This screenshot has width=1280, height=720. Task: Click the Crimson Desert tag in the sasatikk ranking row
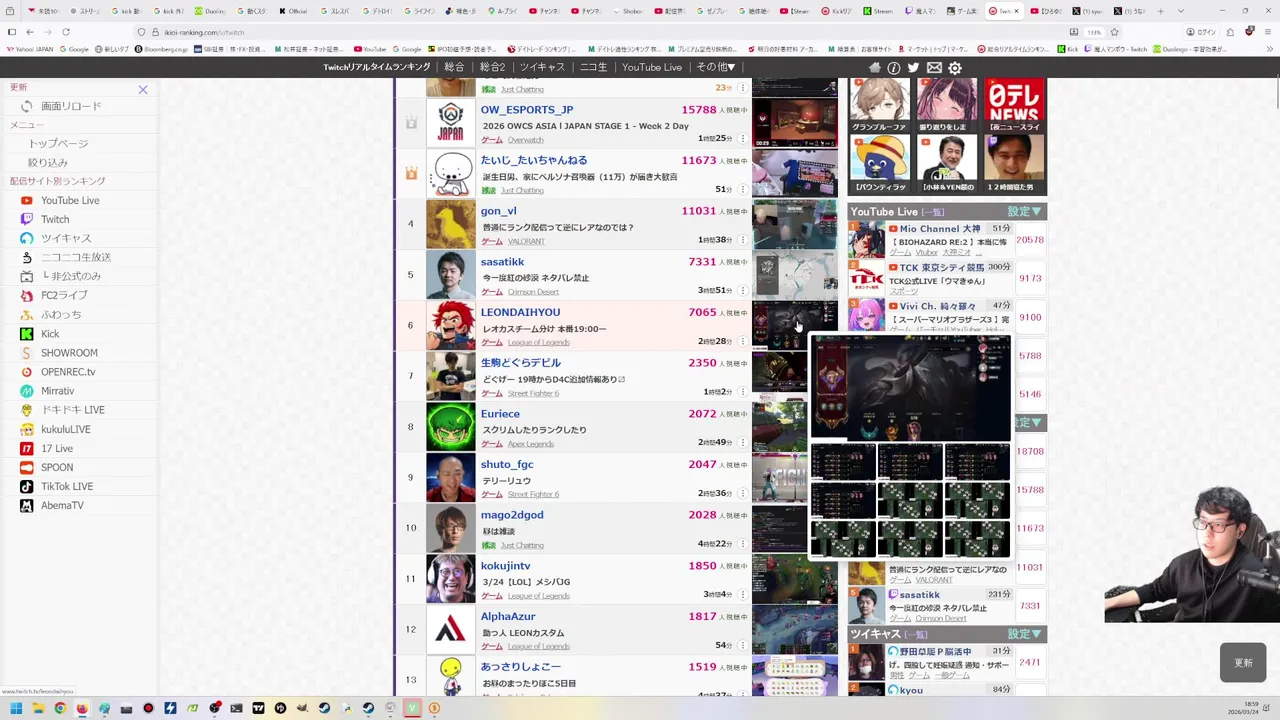pyautogui.click(x=533, y=292)
